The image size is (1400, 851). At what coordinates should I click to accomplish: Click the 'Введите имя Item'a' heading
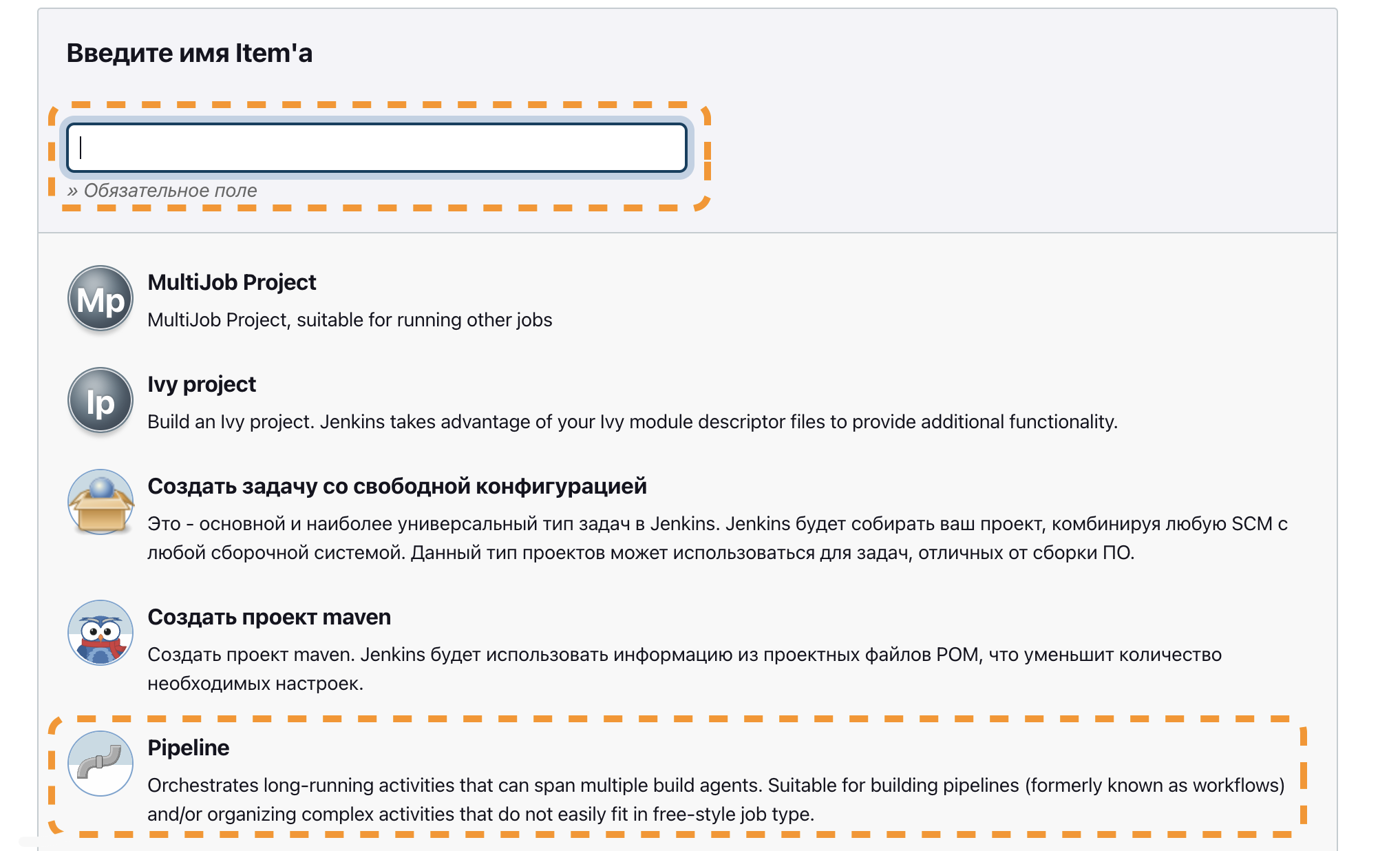(189, 53)
